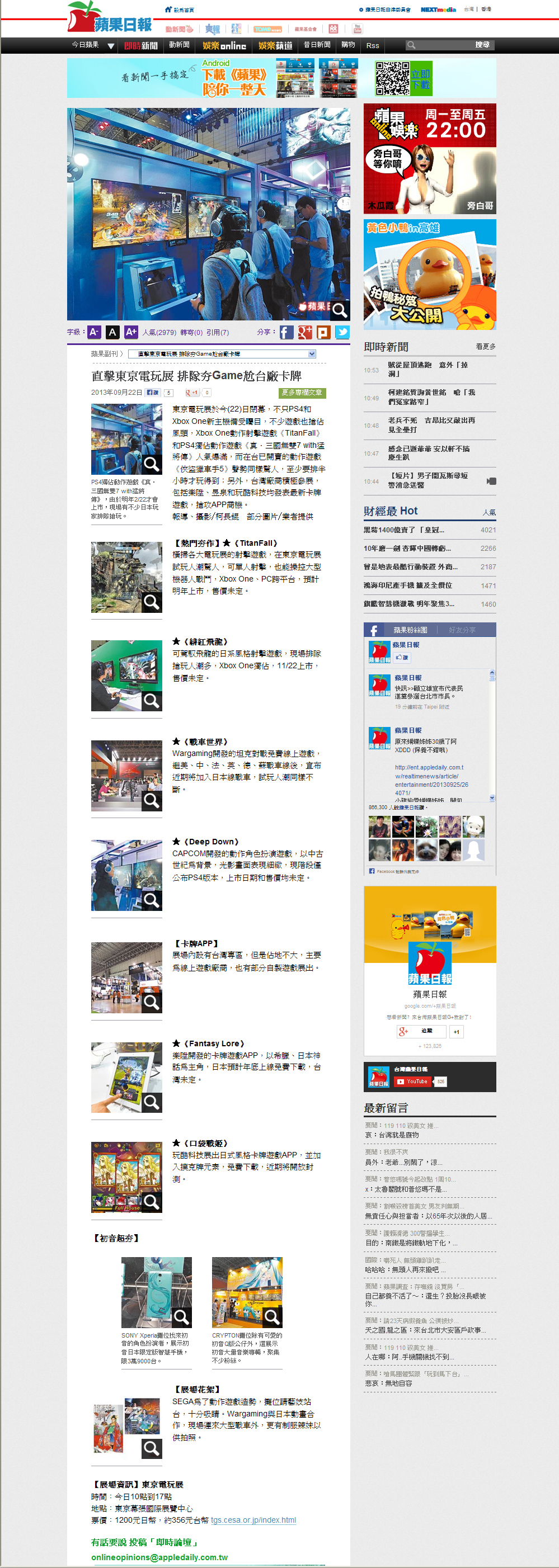559x1568 pixels.
Task: Click the Facebook icon in the fan page widget
Action: pyautogui.click(x=373, y=630)
